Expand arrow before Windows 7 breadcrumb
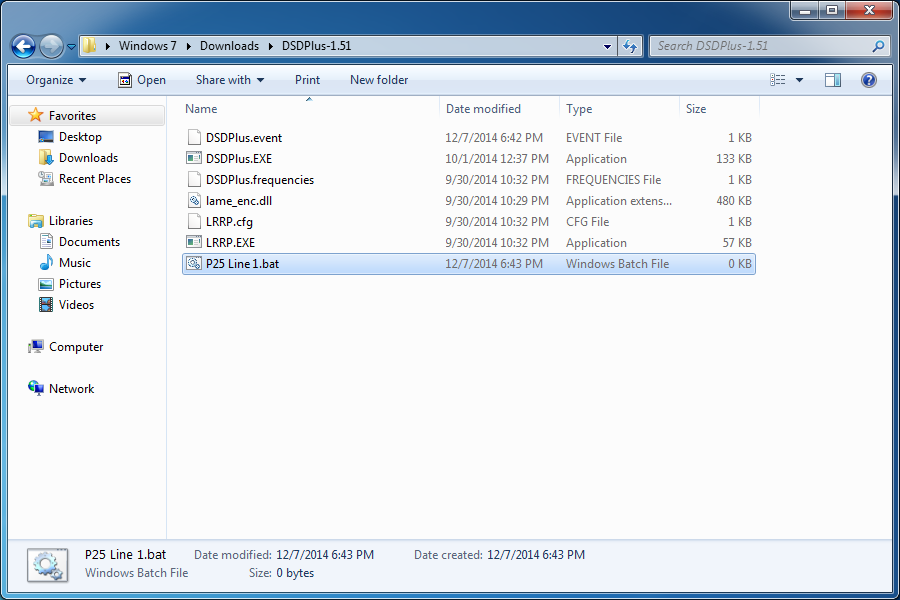 [x=107, y=46]
